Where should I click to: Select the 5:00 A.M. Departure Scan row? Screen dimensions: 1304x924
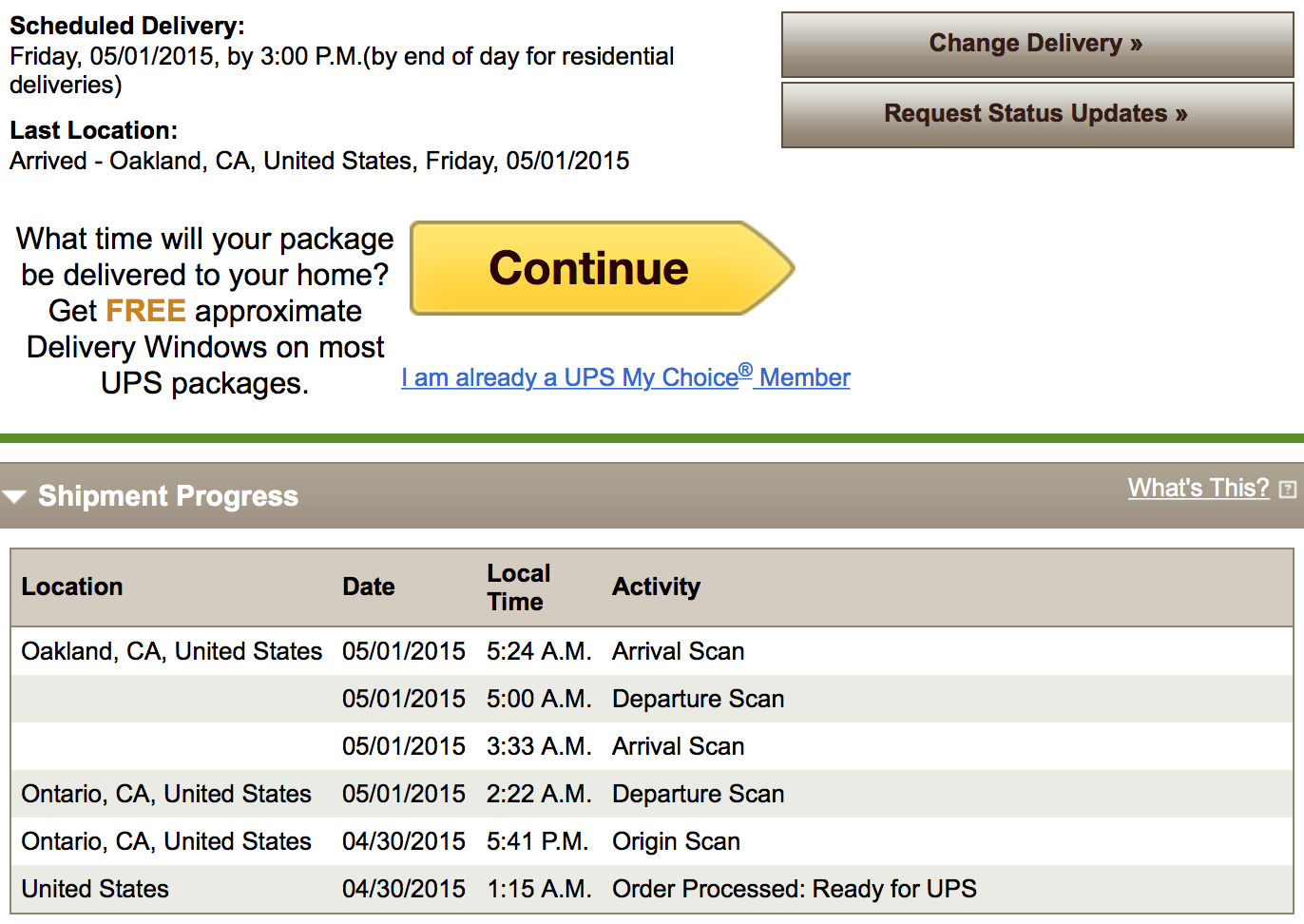click(651, 699)
